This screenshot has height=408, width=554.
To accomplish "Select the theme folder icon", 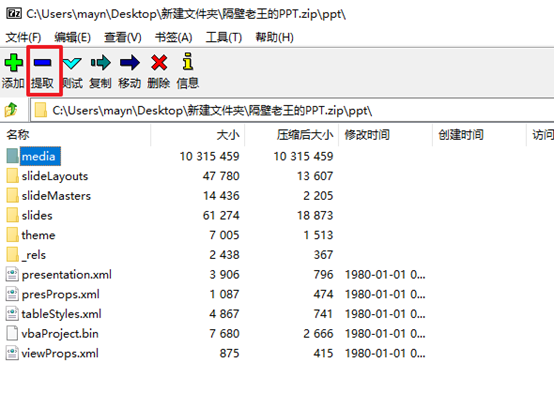I will pyautogui.click(x=12, y=235).
